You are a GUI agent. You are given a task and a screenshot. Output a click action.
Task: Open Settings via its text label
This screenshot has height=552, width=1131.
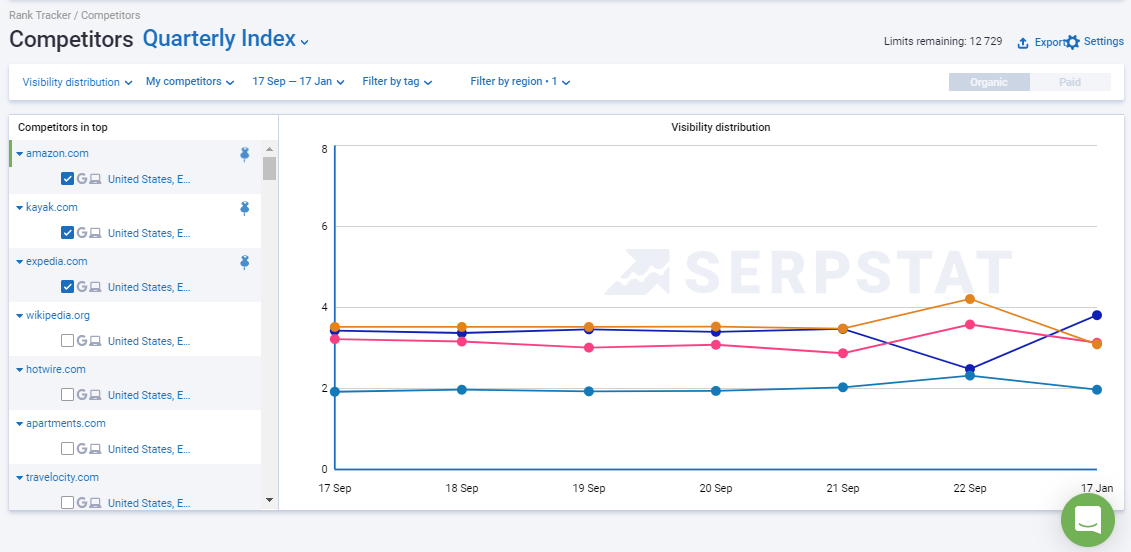pos(1104,42)
